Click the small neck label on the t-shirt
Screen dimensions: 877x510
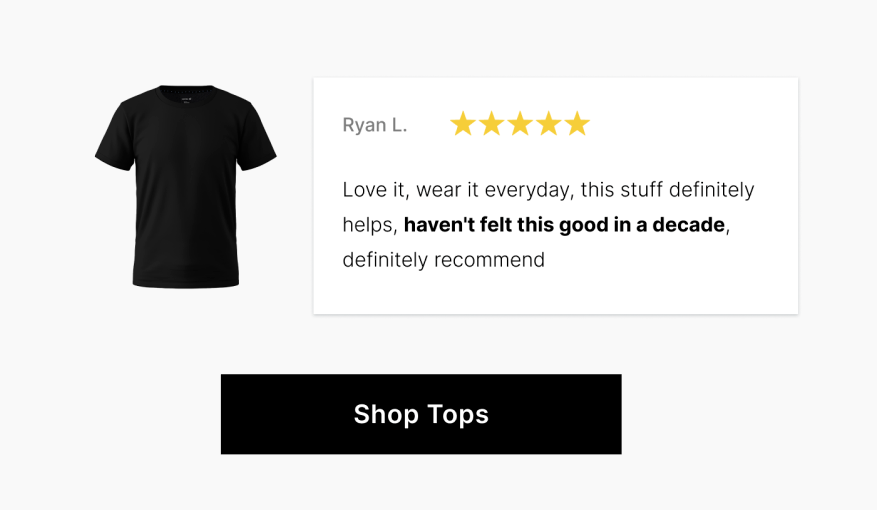(x=186, y=98)
